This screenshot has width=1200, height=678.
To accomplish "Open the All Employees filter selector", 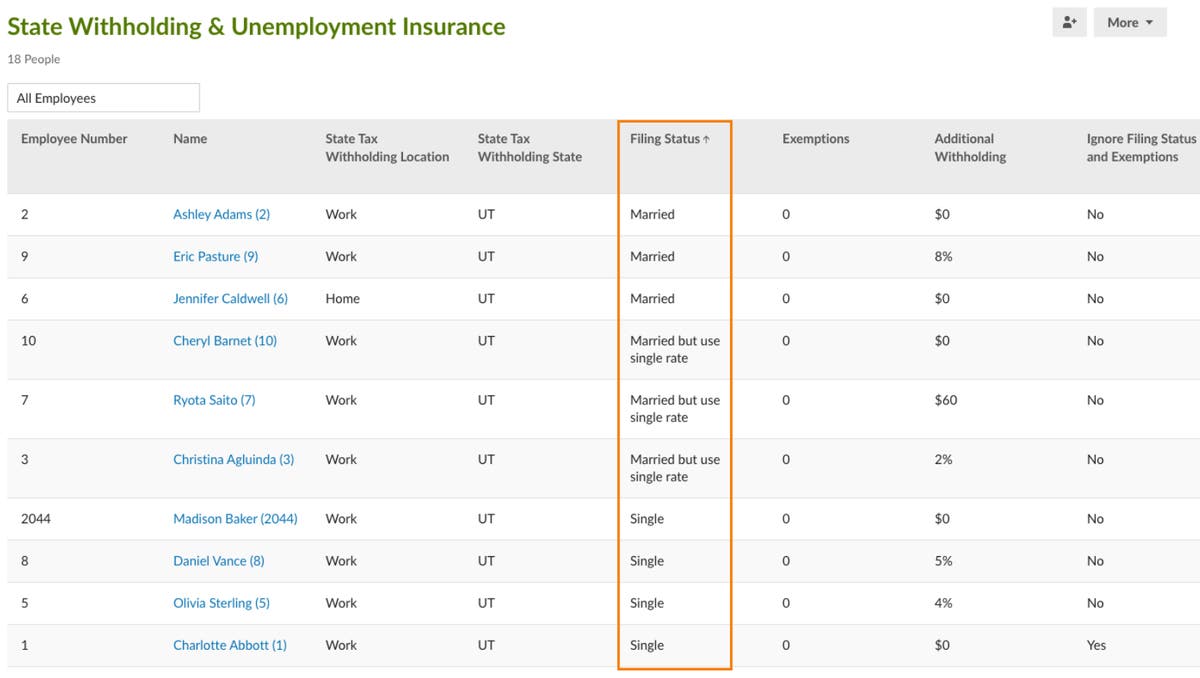I will 103,97.
